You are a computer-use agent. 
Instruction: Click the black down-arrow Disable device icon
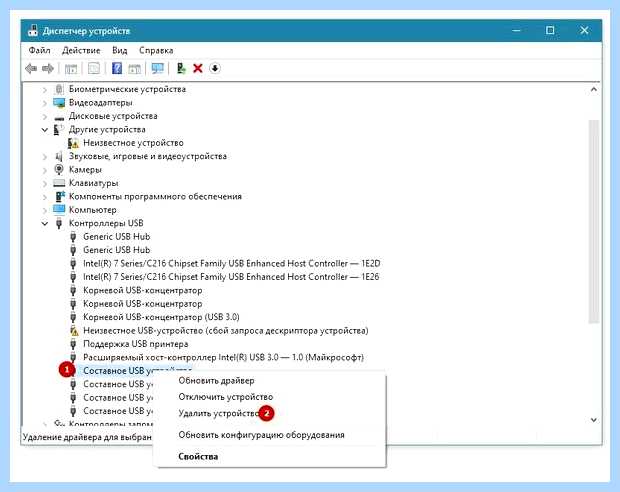pos(215,68)
